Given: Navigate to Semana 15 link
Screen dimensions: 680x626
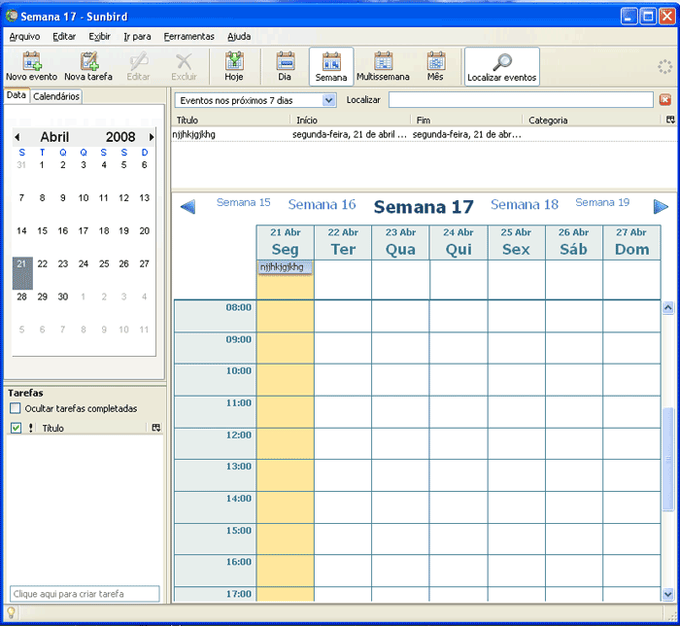Looking at the screenshot, I should (x=243, y=203).
